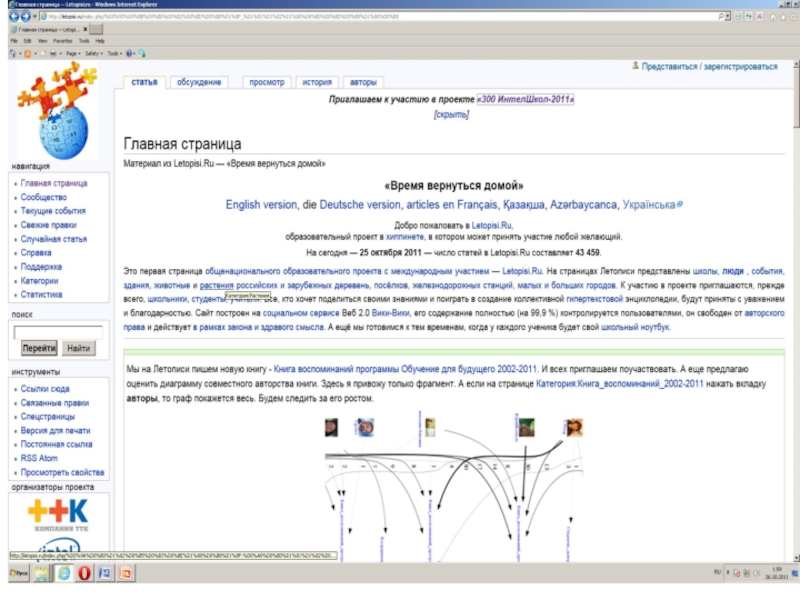Click the Windows Start (Пуск) button
800x600 pixels.
(x=19, y=573)
